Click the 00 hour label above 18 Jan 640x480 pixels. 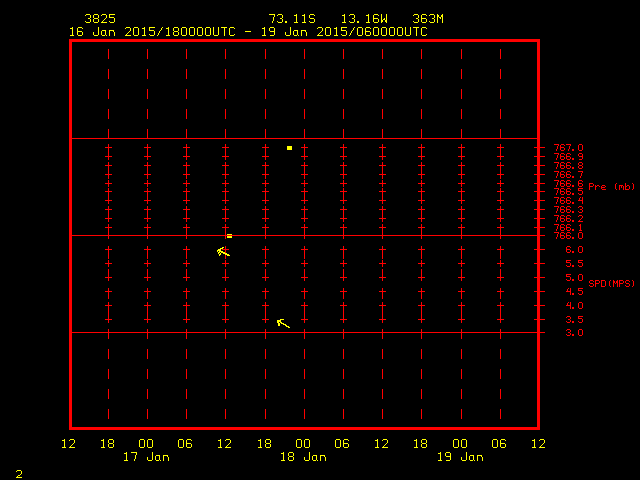pyautogui.click(x=303, y=444)
